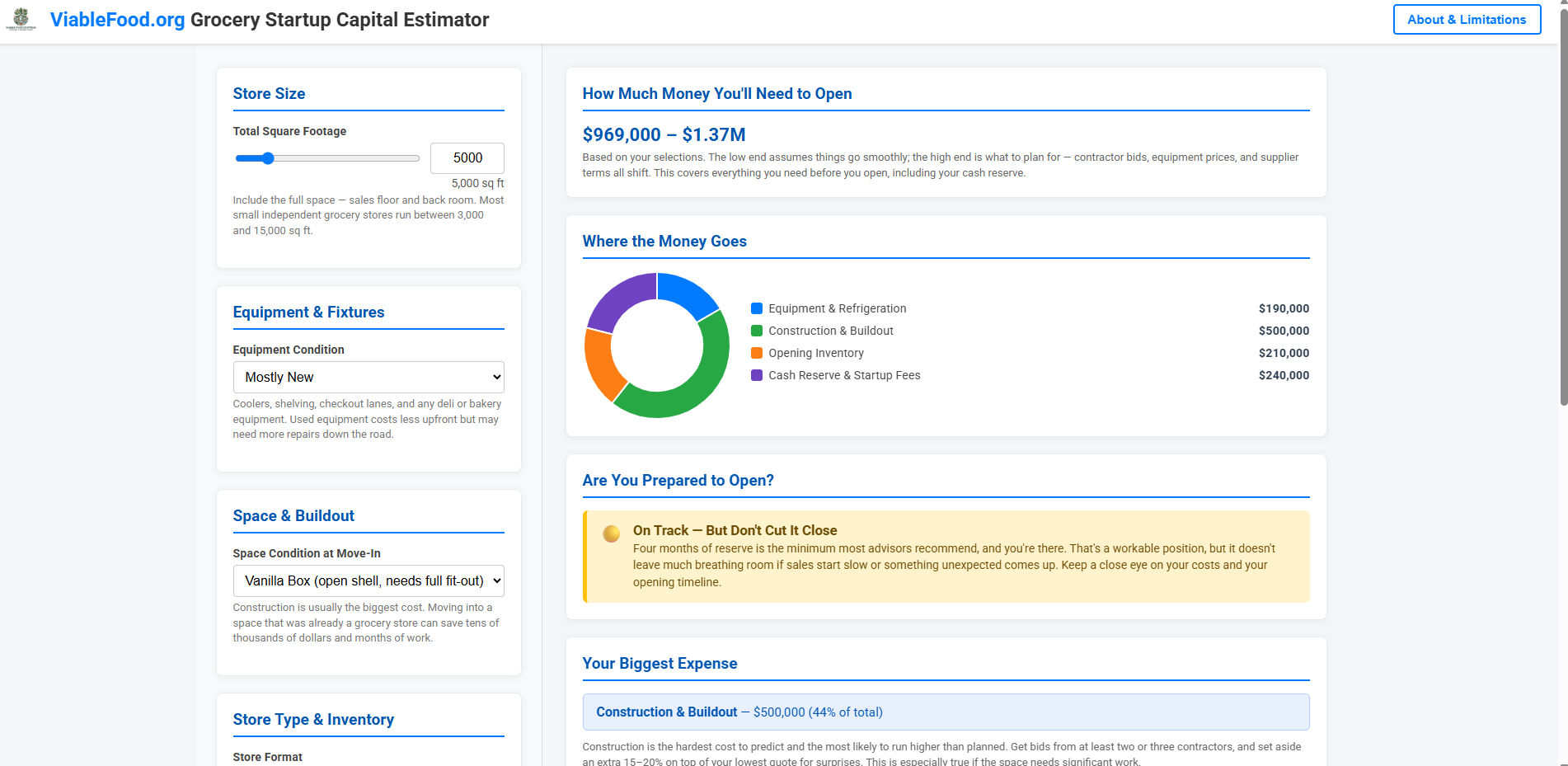Click the $190,000 equipment value
1568x766 pixels.
(1284, 308)
